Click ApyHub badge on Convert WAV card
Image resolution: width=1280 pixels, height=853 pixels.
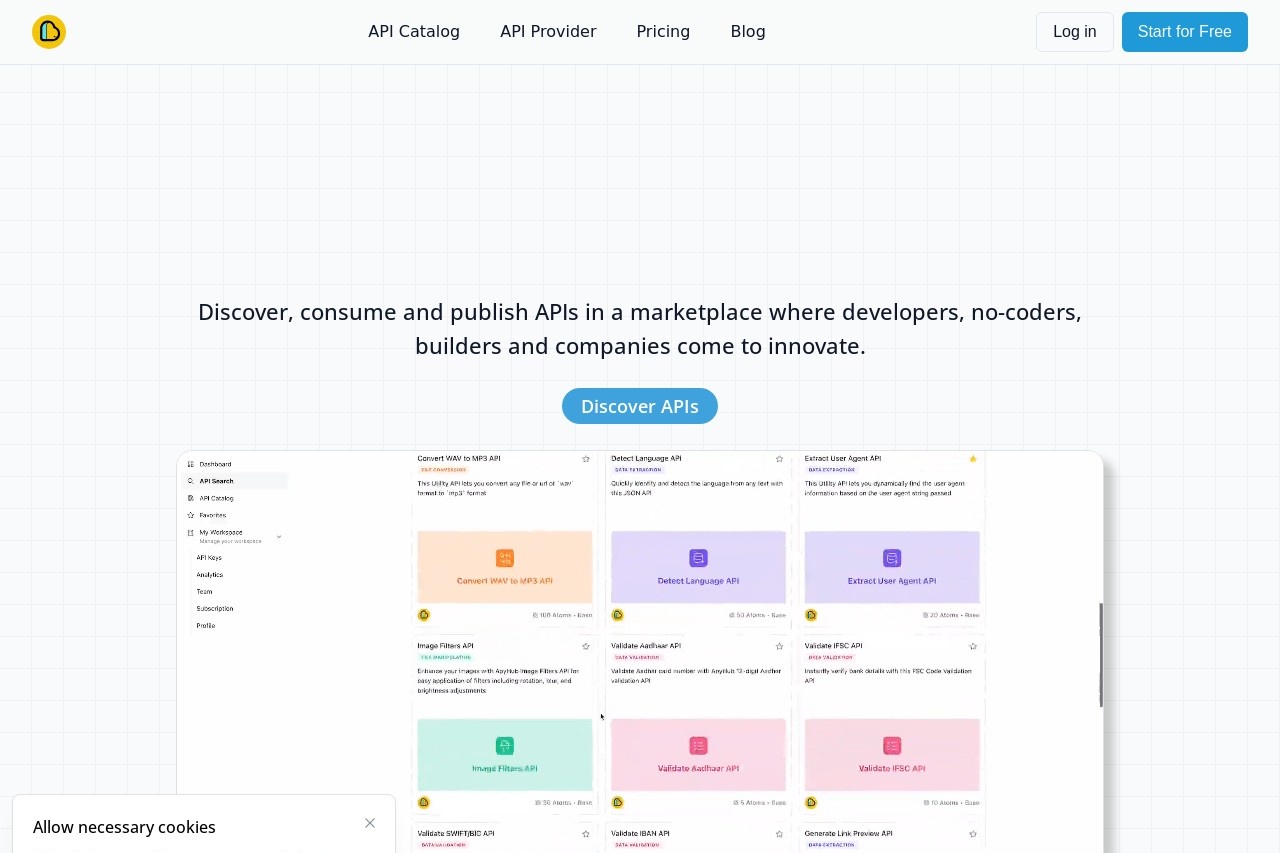point(424,615)
